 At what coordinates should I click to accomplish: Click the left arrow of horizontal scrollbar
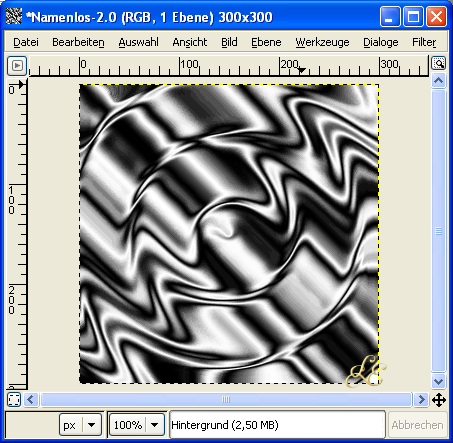(31, 399)
